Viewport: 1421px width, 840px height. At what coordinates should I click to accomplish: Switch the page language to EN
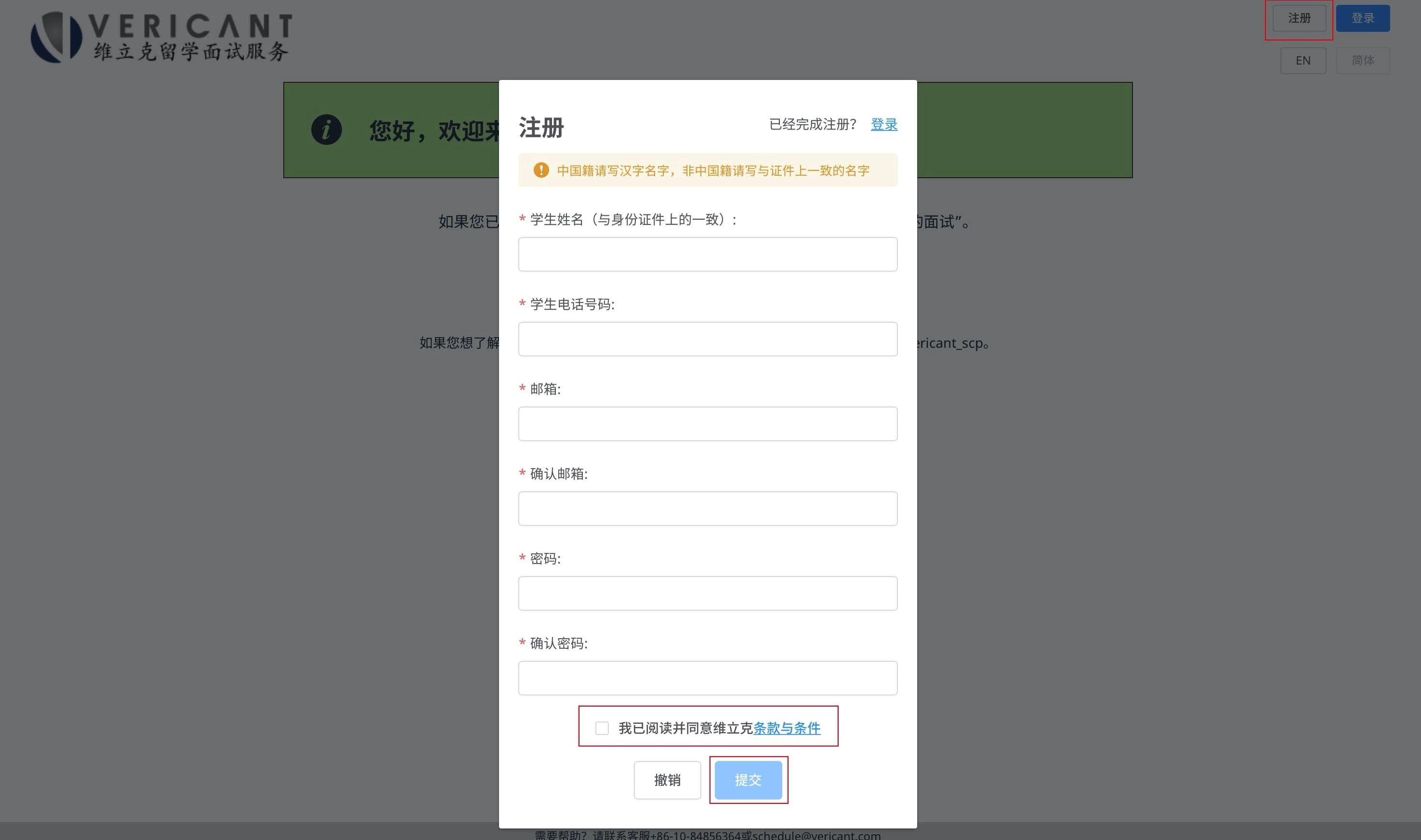click(1303, 60)
